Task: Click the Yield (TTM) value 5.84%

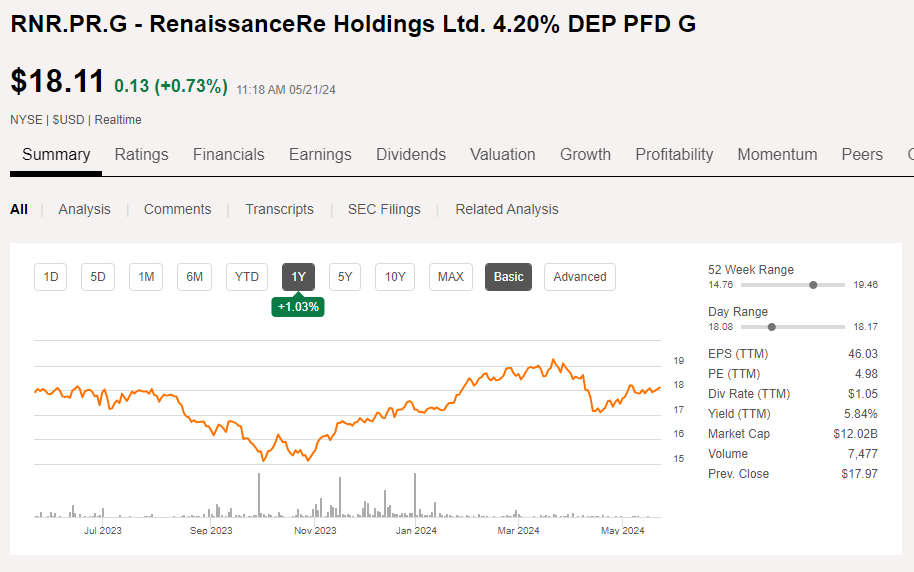Action: pyautogui.click(x=861, y=414)
